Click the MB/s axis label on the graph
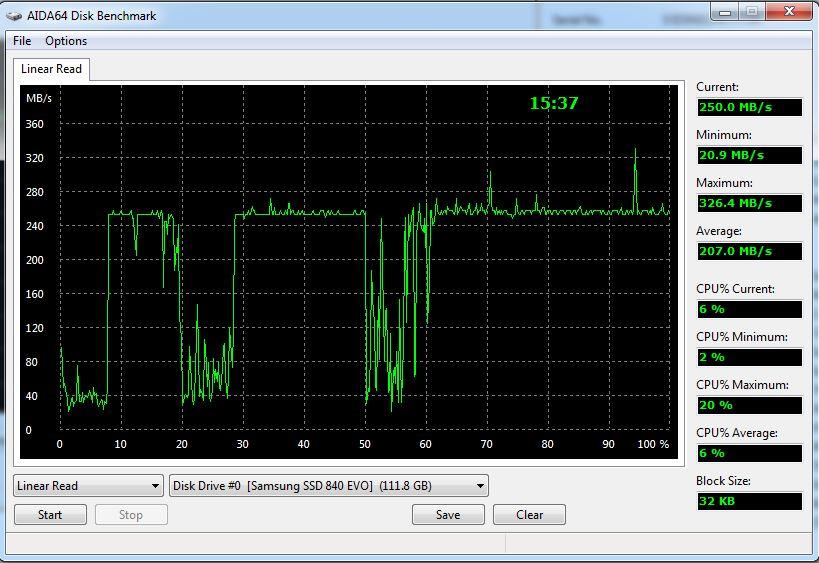 click(39, 98)
